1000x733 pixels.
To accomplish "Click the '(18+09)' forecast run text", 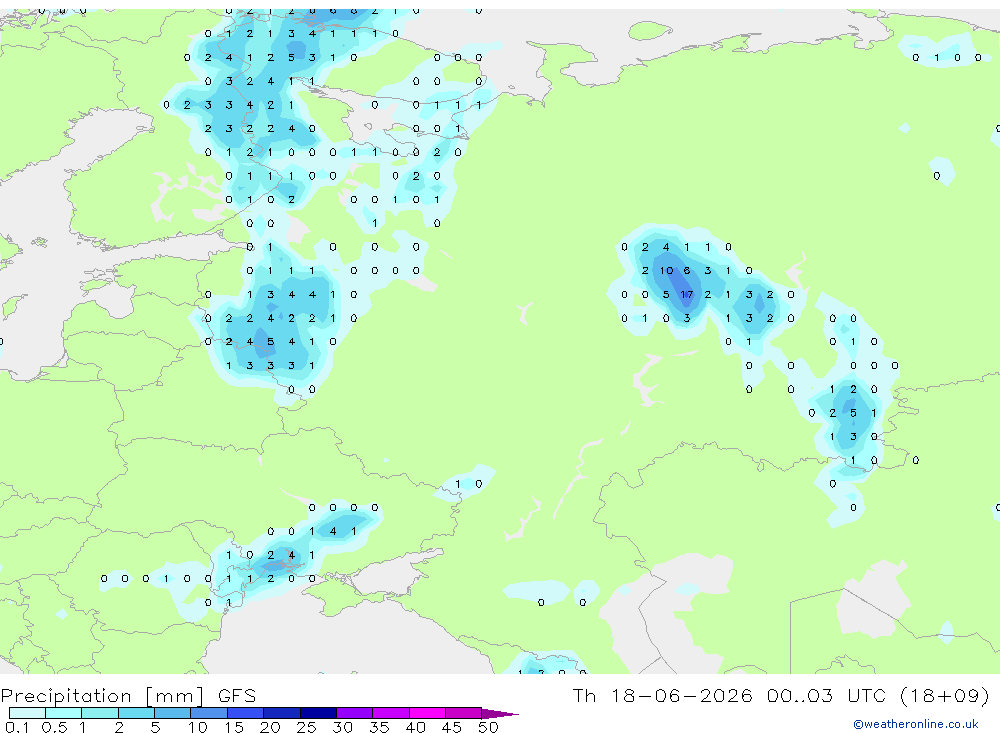I will [944, 695].
